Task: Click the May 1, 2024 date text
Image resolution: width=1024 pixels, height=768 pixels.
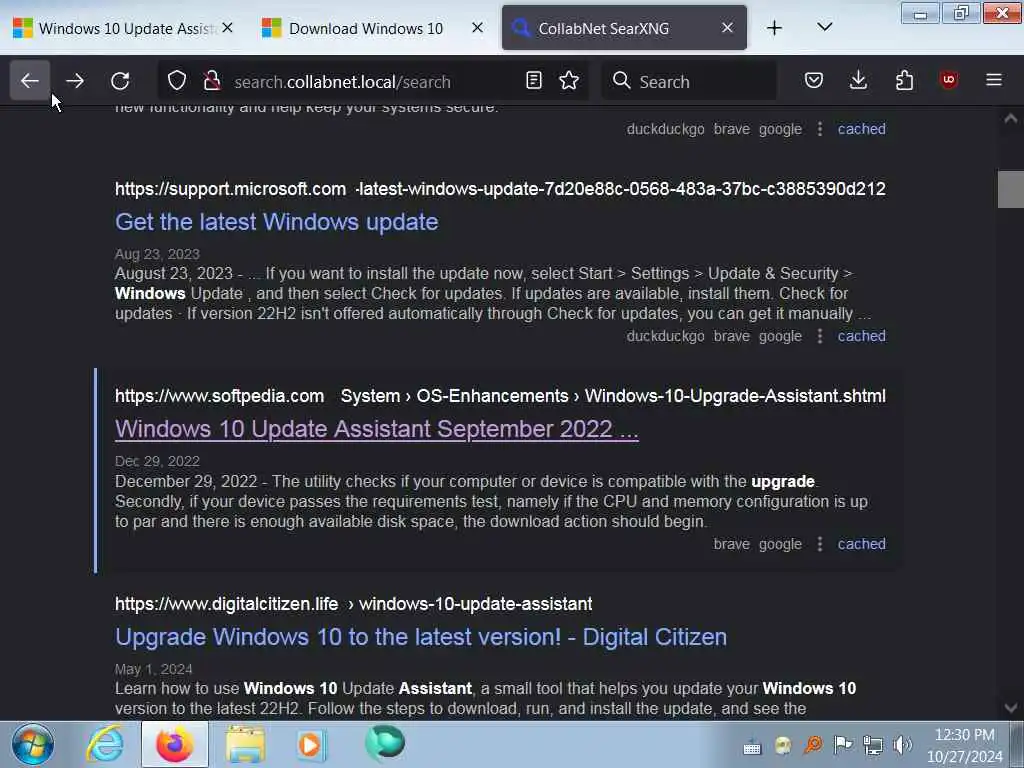Action: (x=153, y=669)
